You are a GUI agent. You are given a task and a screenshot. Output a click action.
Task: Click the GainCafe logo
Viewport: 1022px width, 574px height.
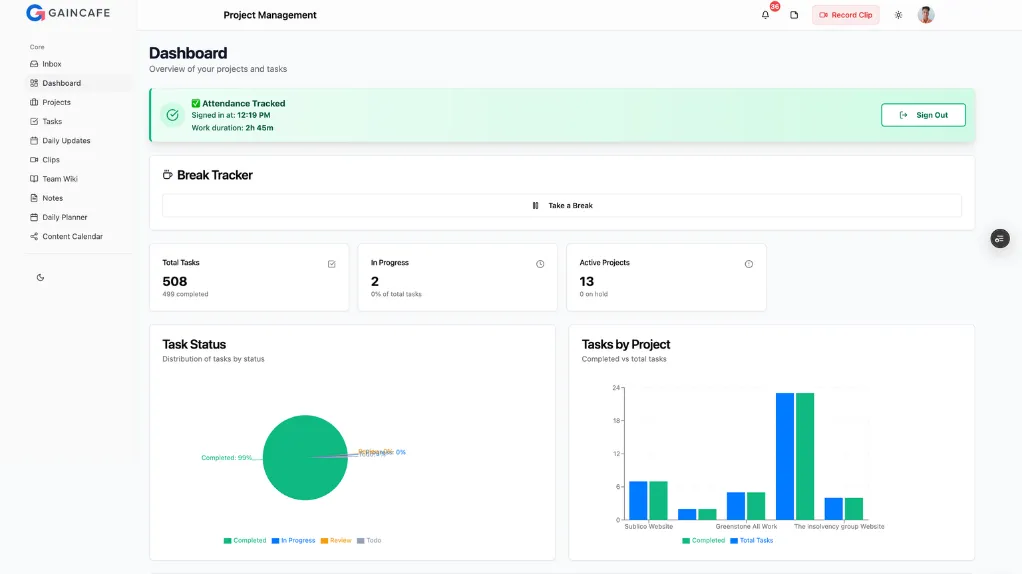(68, 13)
